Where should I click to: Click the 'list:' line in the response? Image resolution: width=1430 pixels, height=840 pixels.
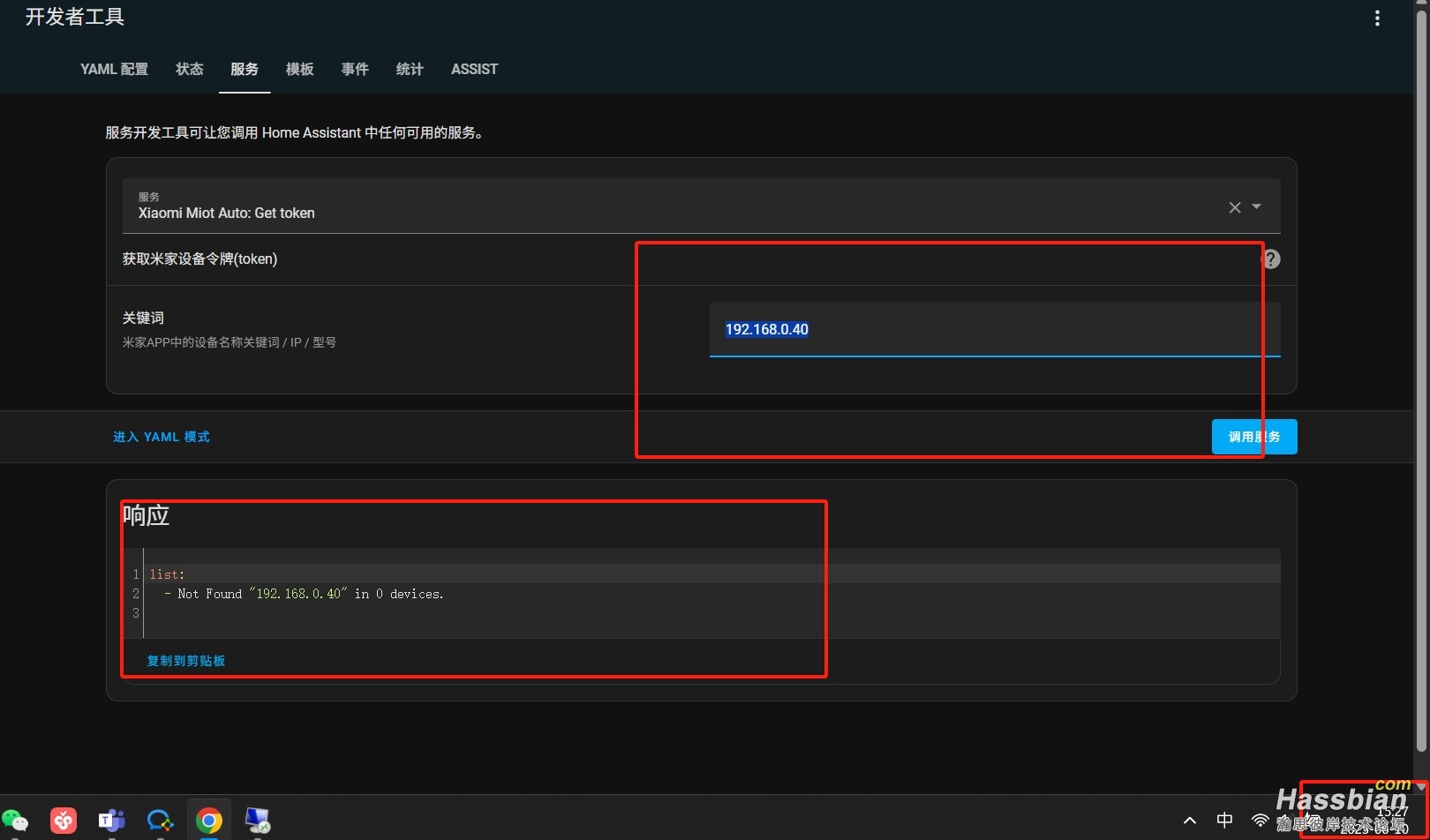(x=168, y=574)
